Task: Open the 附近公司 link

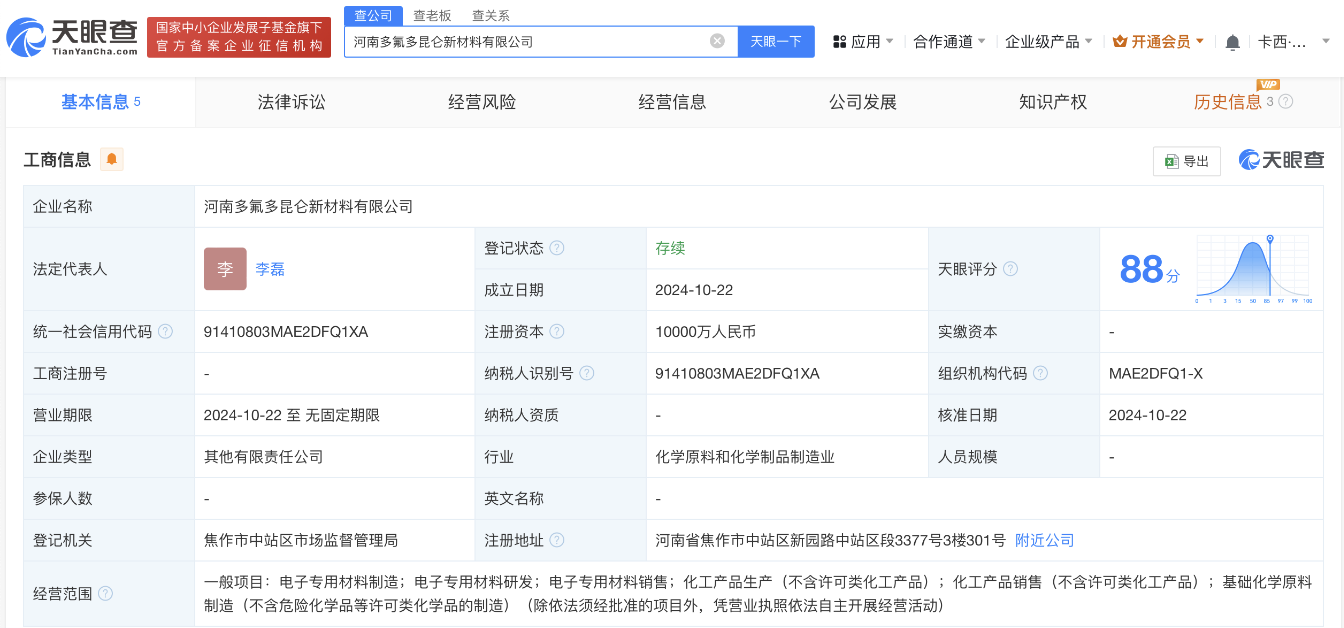Action: (x=1044, y=540)
